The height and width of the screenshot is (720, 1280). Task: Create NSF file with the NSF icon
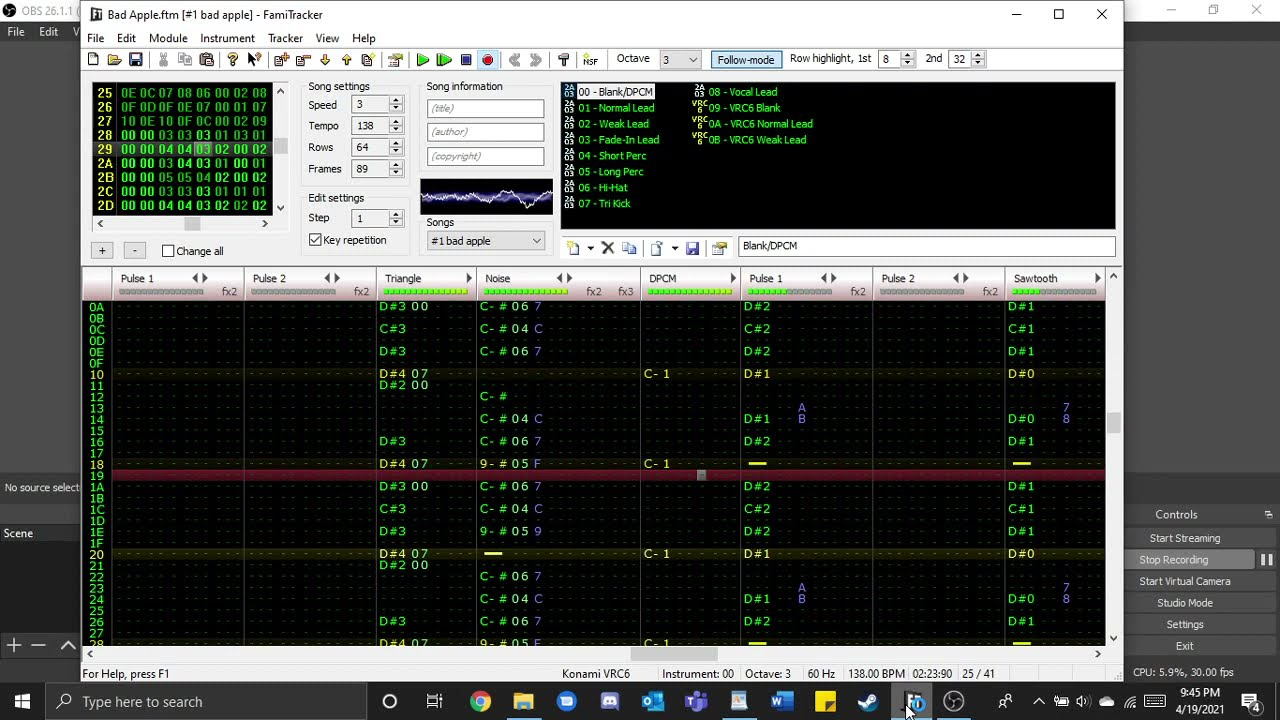pyautogui.click(x=590, y=60)
